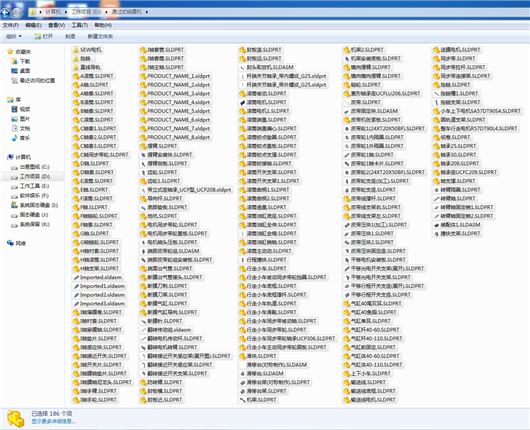Open the (K:) drive in sidebar

click(30, 224)
